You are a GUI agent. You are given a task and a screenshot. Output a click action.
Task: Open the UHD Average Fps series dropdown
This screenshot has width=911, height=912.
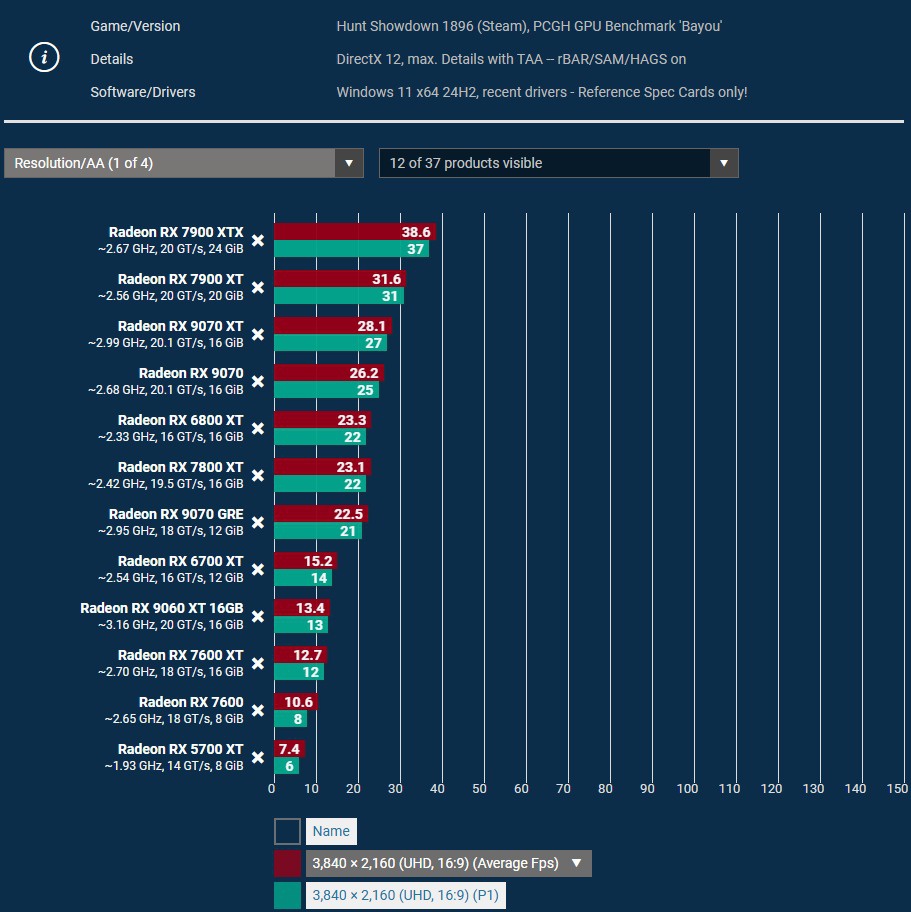point(449,863)
